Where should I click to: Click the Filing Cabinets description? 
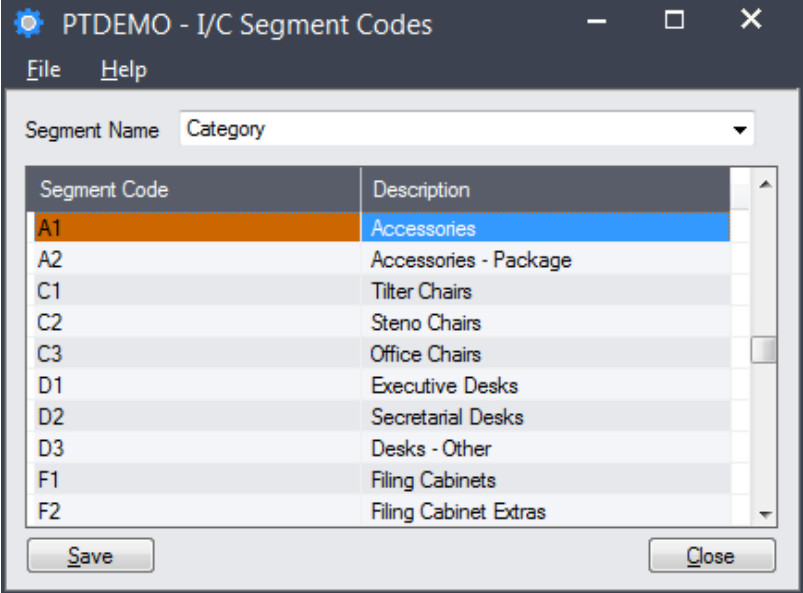pyautogui.click(x=545, y=479)
